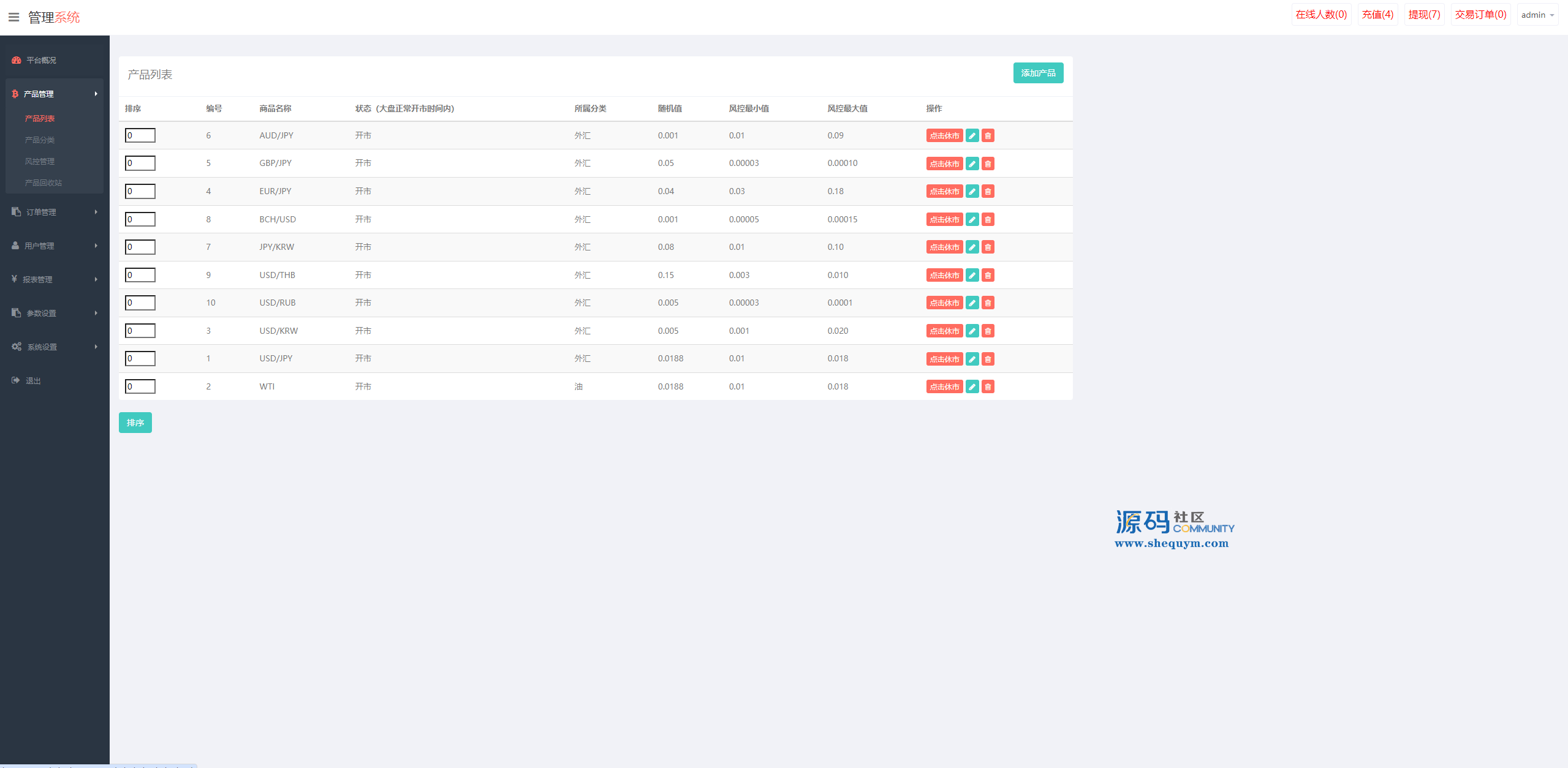Screen dimensions: 1568x768
Task: Click the trash icon in the JPY/KRW row
Action: [988, 247]
